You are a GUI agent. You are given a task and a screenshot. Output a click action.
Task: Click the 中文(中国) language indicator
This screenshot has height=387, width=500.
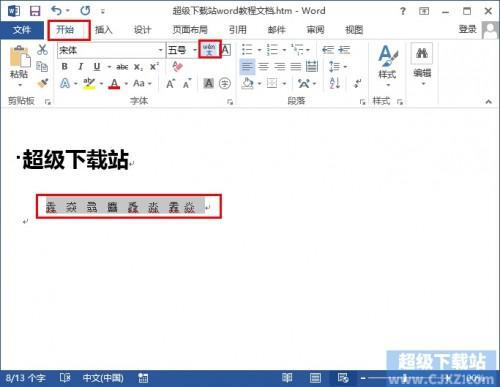pyautogui.click(x=103, y=378)
